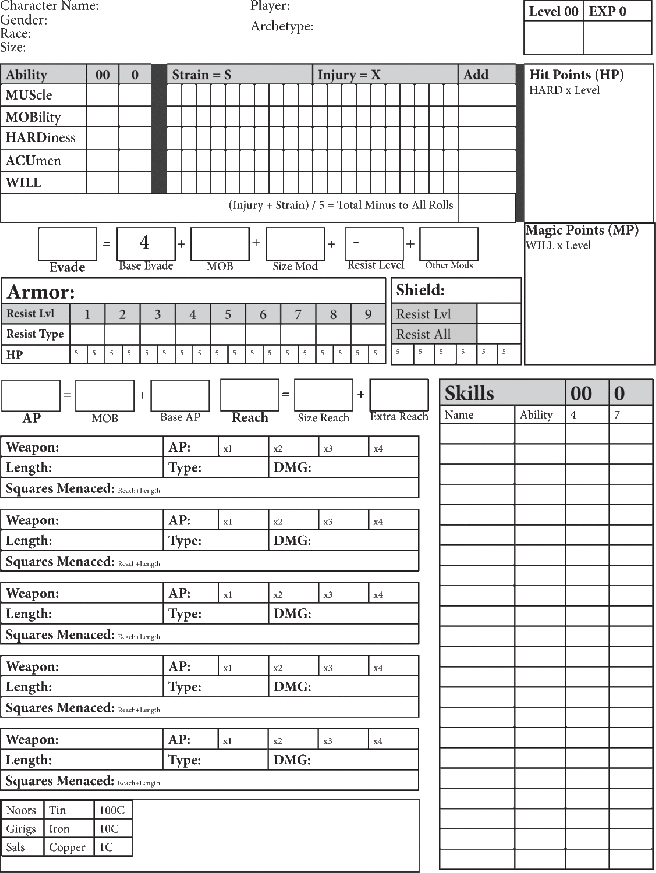The image size is (656, 873).
Task: Select the Shield Resist All value box
Action: [x=498, y=334]
